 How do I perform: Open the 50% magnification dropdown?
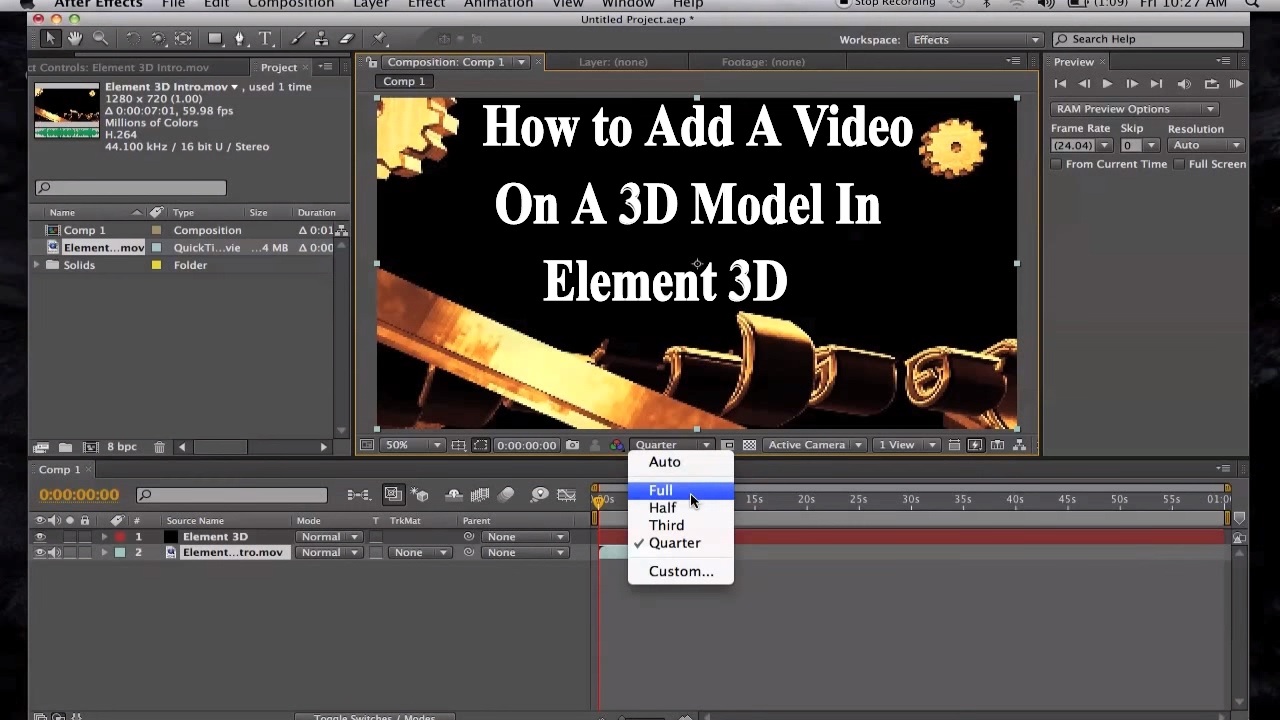413,445
